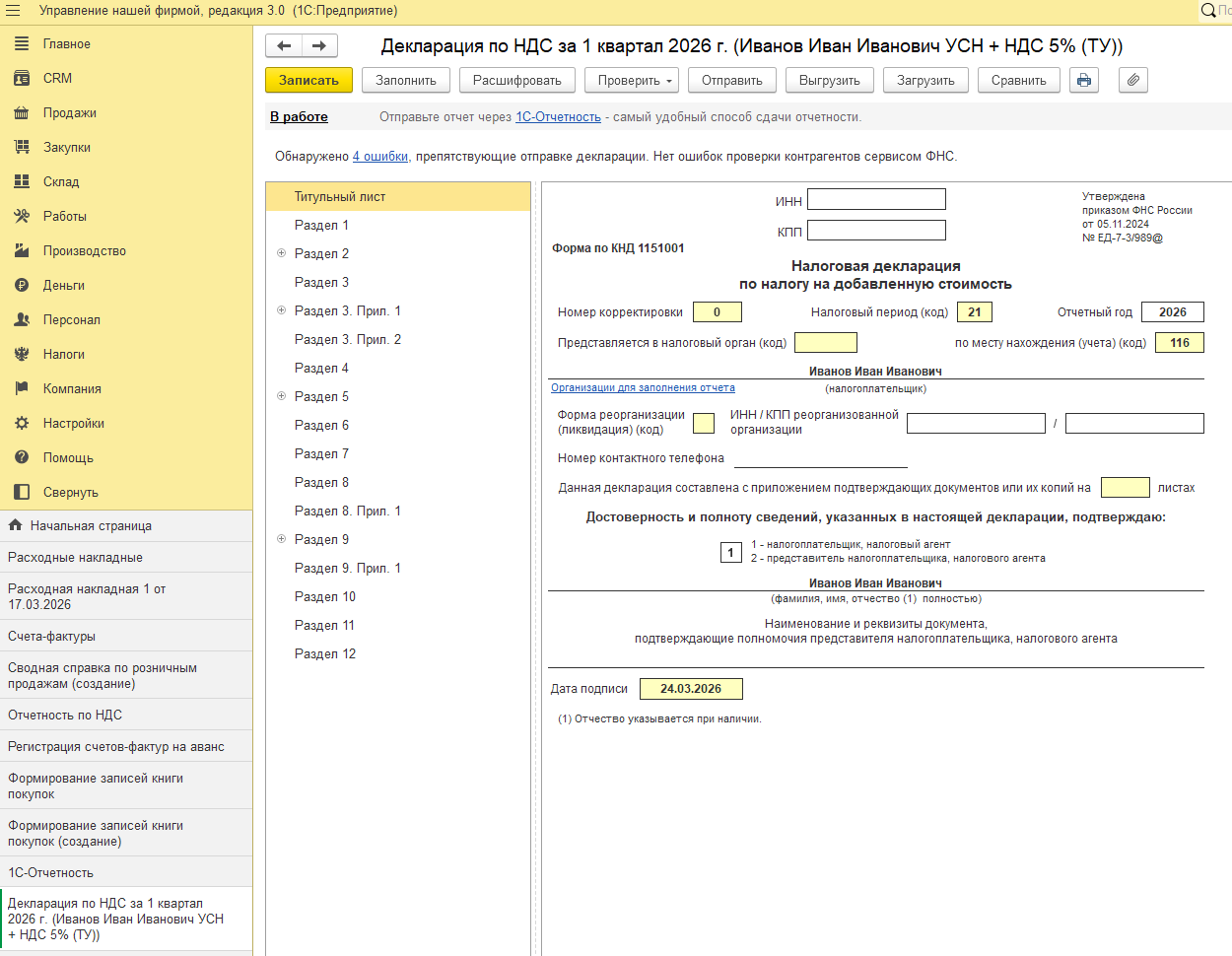
Task: Expand the Раздел 5 tree node
Action: pyautogui.click(x=281, y=396)
